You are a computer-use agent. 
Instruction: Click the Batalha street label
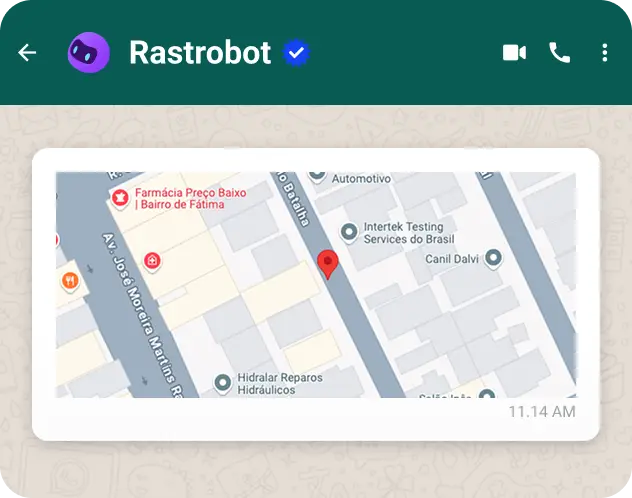[x=294, y=199]
